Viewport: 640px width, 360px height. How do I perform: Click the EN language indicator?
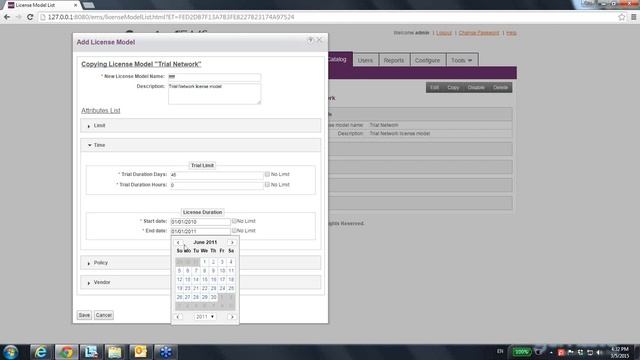(500, 351)
